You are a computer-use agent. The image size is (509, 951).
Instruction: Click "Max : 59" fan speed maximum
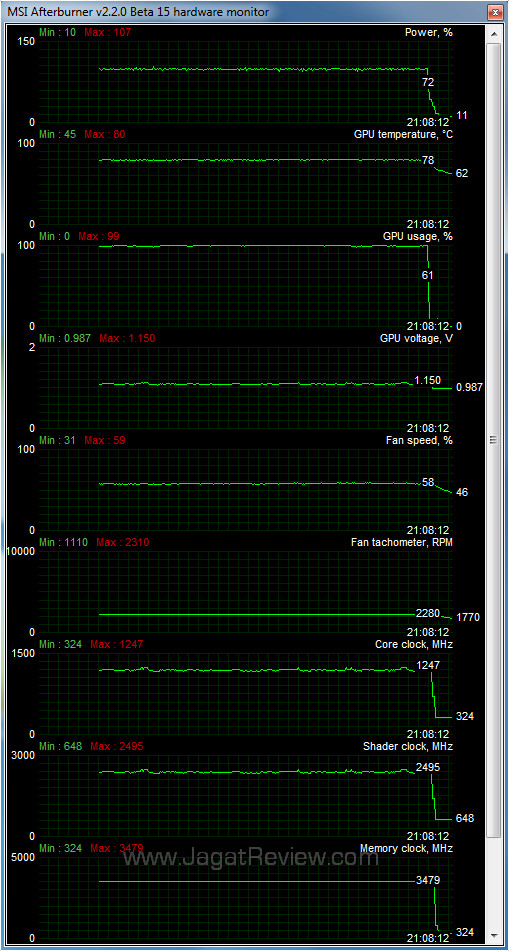[x=105, y=440]
